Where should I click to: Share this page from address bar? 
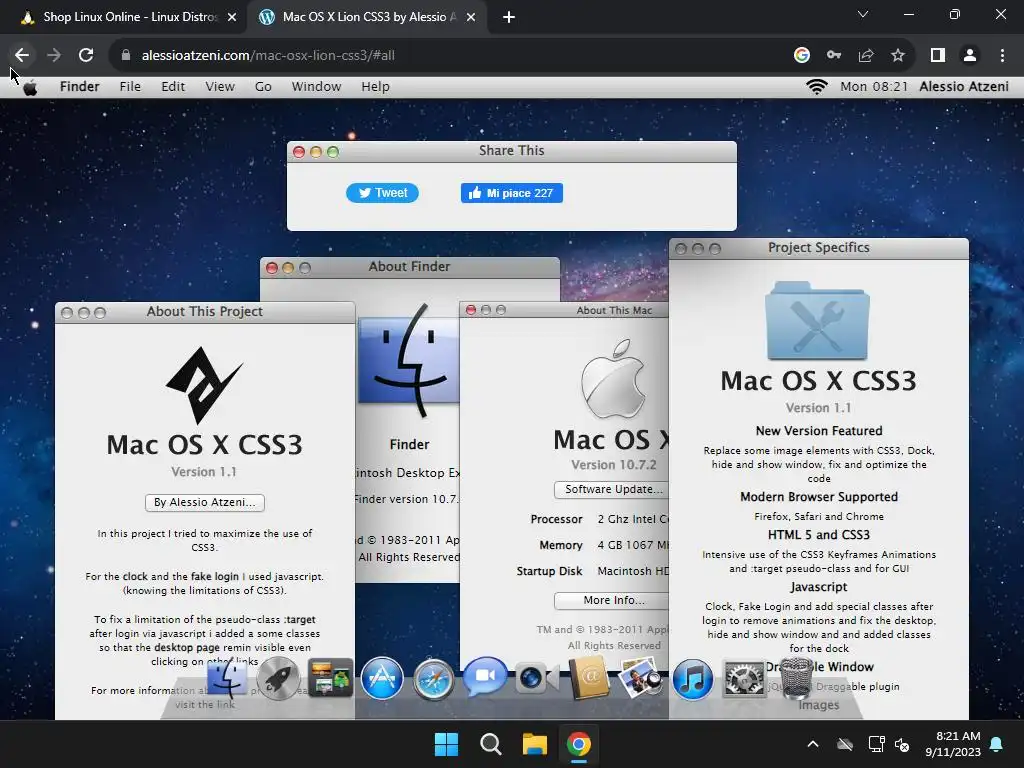tap(866, 56)
